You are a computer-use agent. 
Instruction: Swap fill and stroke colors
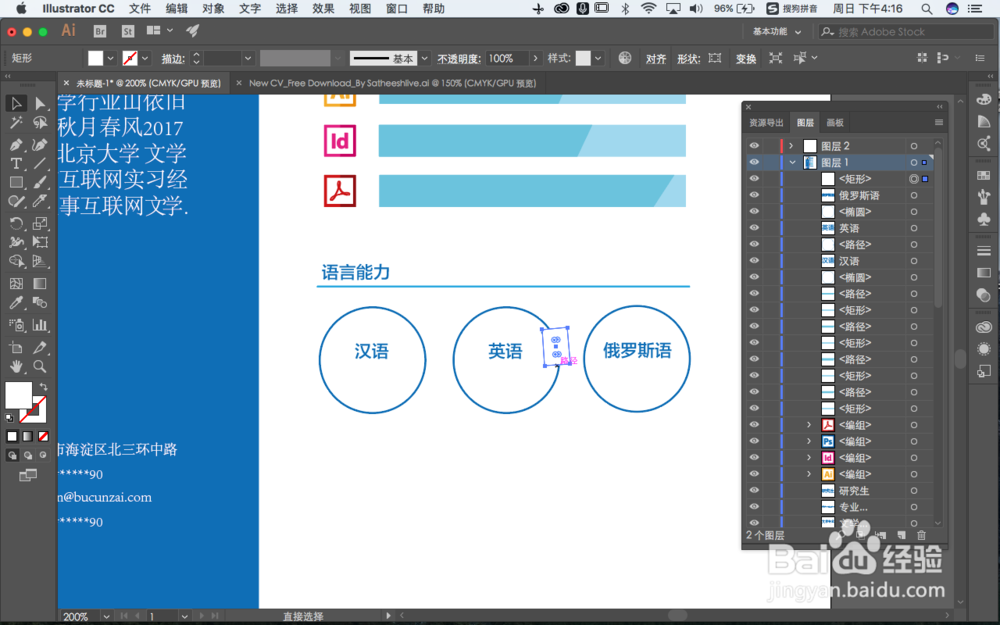(x=43, y=386)
